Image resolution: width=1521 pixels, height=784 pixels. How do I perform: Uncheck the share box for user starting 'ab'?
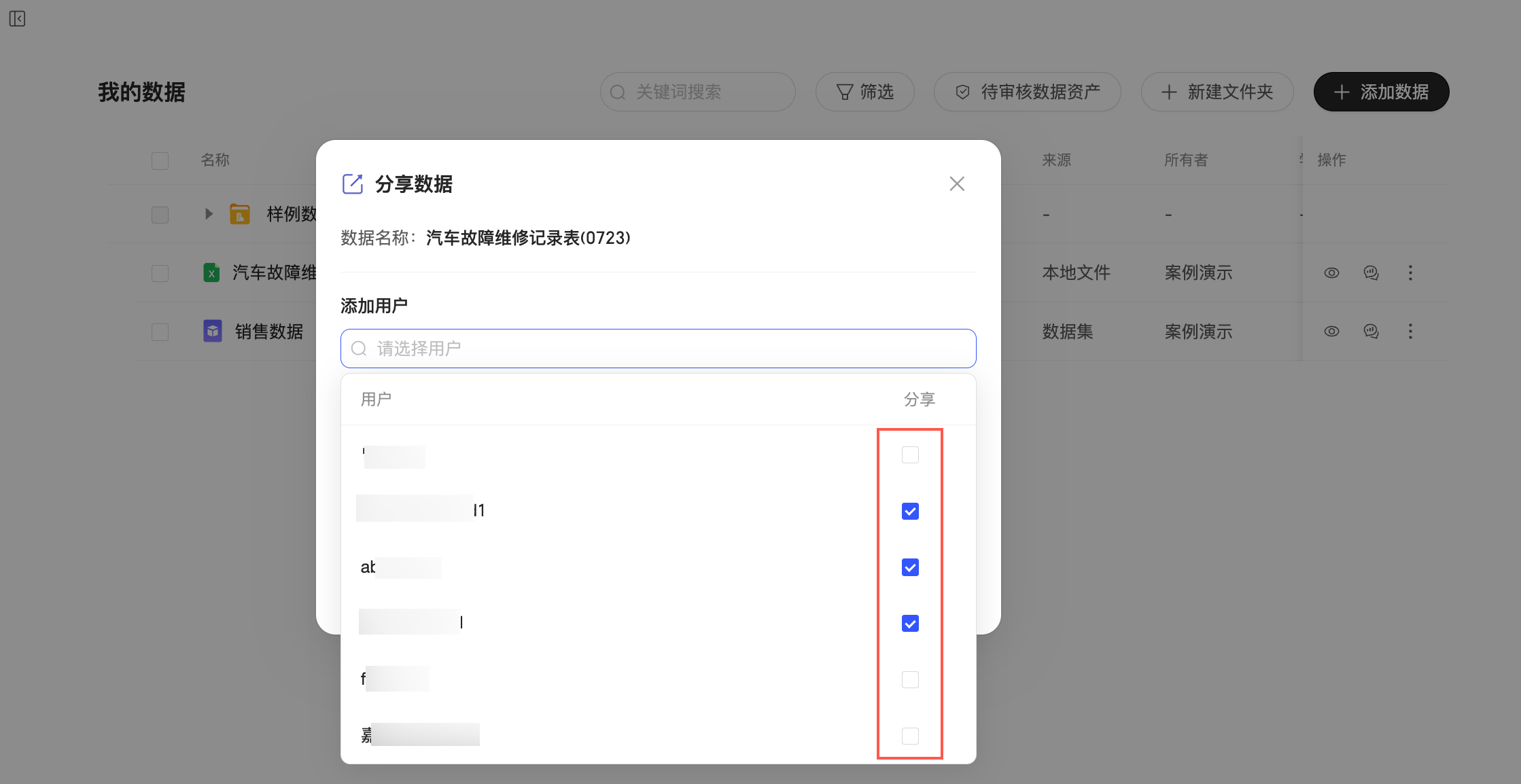pos(910,567)
